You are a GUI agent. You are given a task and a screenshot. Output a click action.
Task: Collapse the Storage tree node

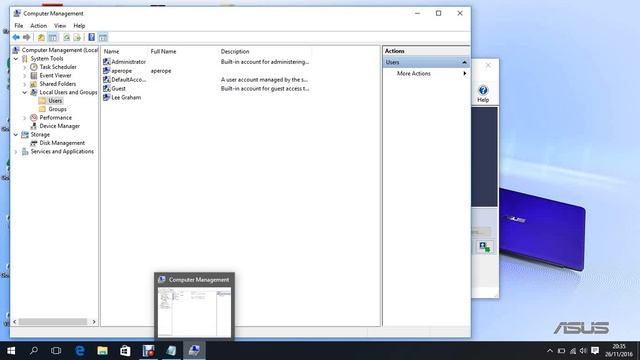(x=16, y=134)
